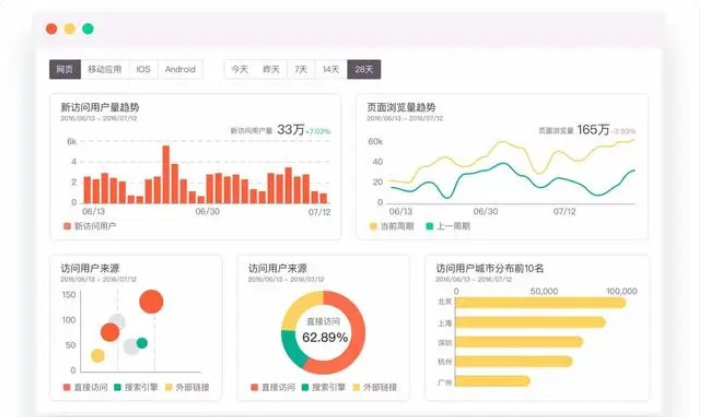Click the large red bubble near 150
Image resolution: width=705 pixels, height=417 pixels.
pos(151,301)
